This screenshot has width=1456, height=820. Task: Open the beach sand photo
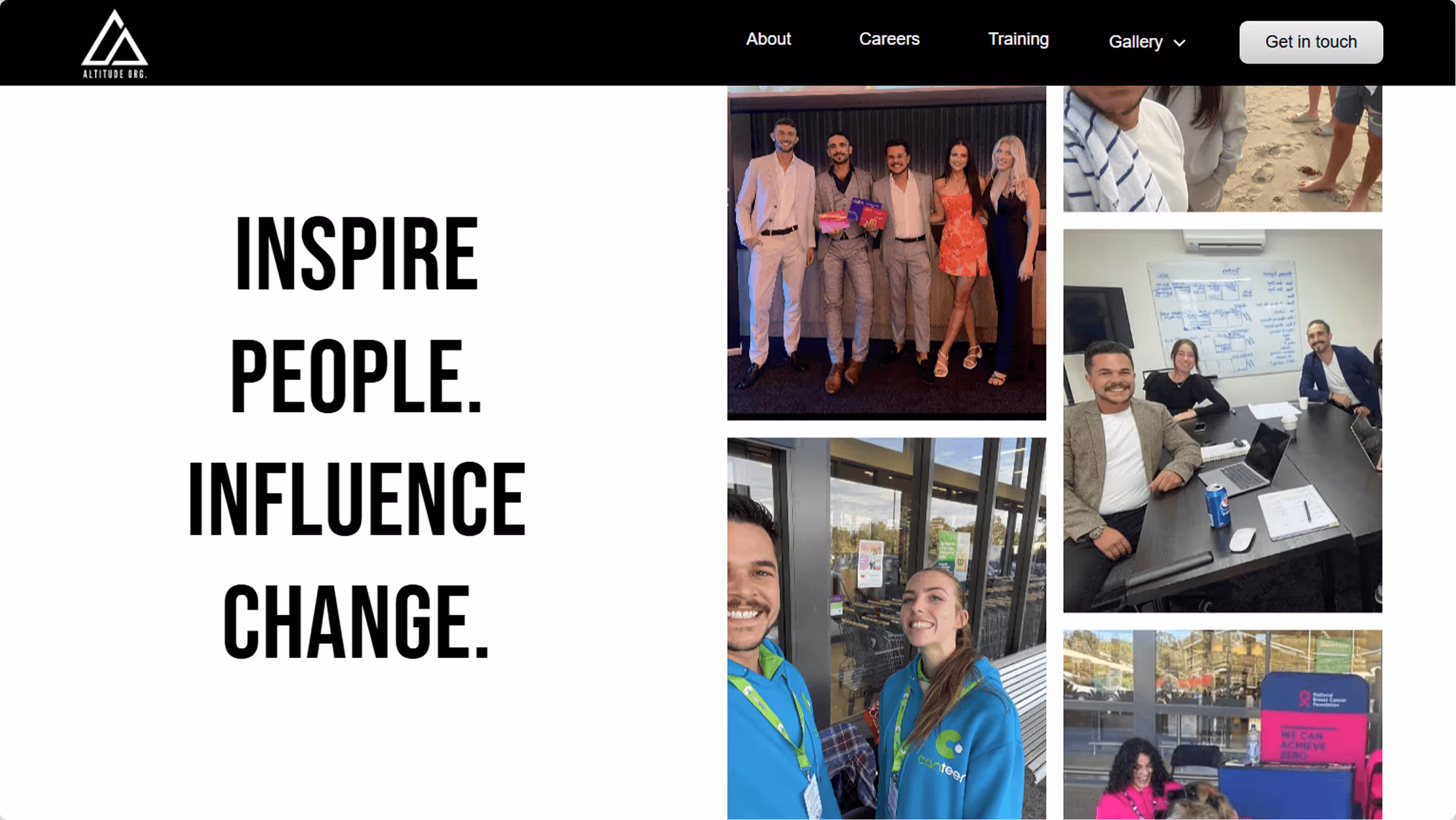coord(1222,149)
